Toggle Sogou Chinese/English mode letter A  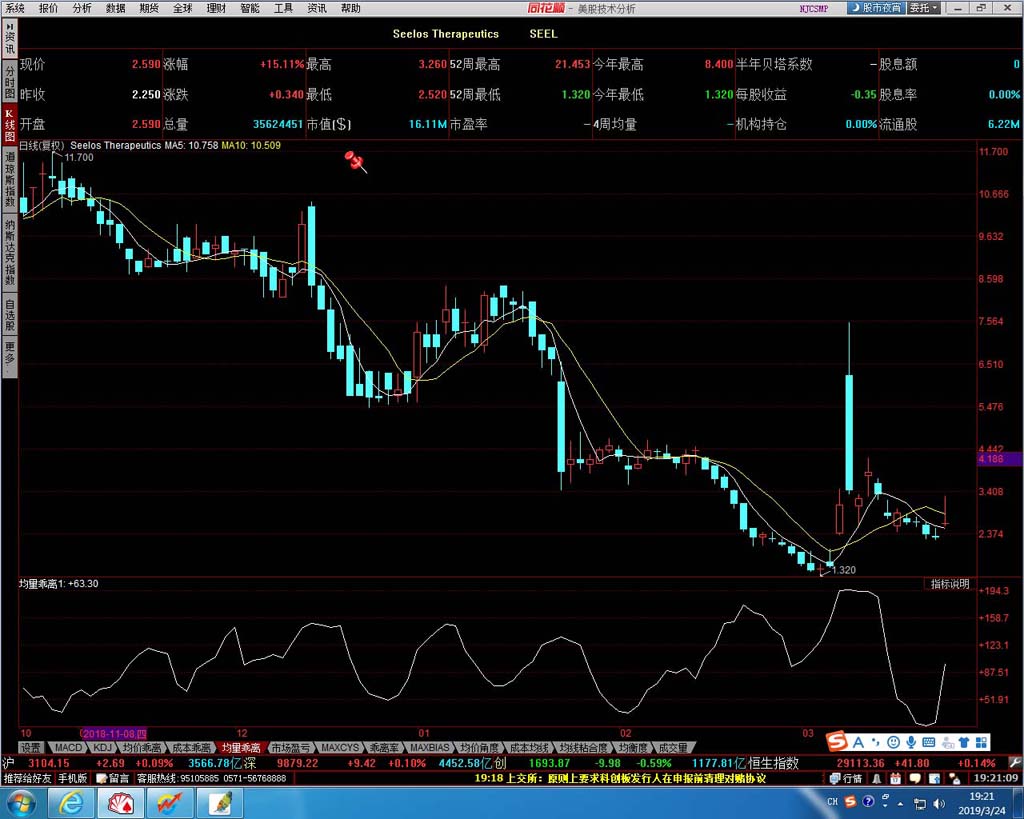pyautogui.click(x=858, y=743)
